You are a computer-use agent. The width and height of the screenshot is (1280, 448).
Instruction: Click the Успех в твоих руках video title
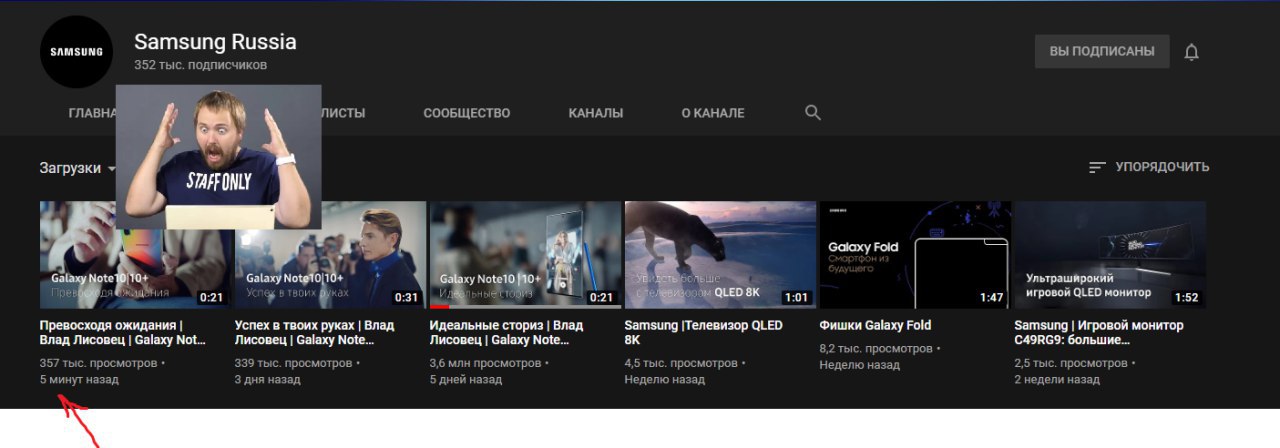point(314,332)
